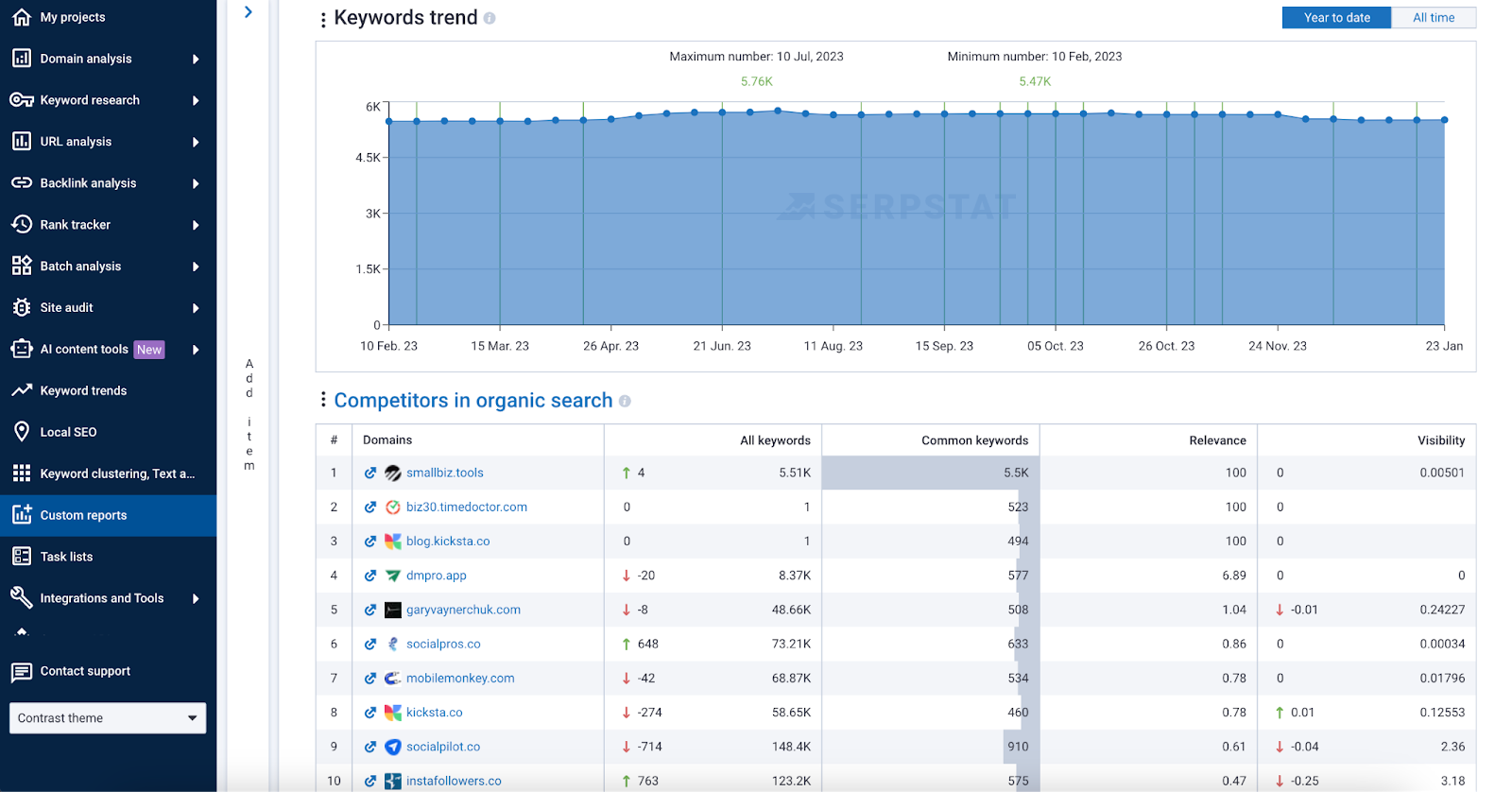This screenshot has height=792, width=1512.
Task: Click the Backlink analysis chain icon
Action: [21, 183]
